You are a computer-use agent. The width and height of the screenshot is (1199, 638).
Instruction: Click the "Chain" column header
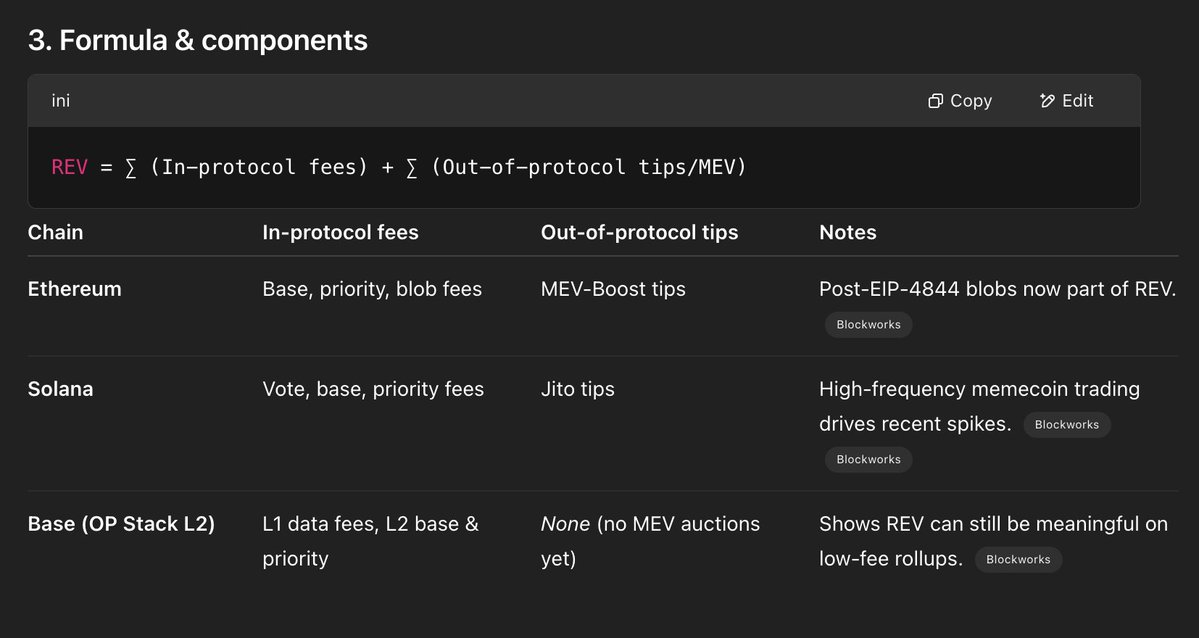(x=55, y=233)
